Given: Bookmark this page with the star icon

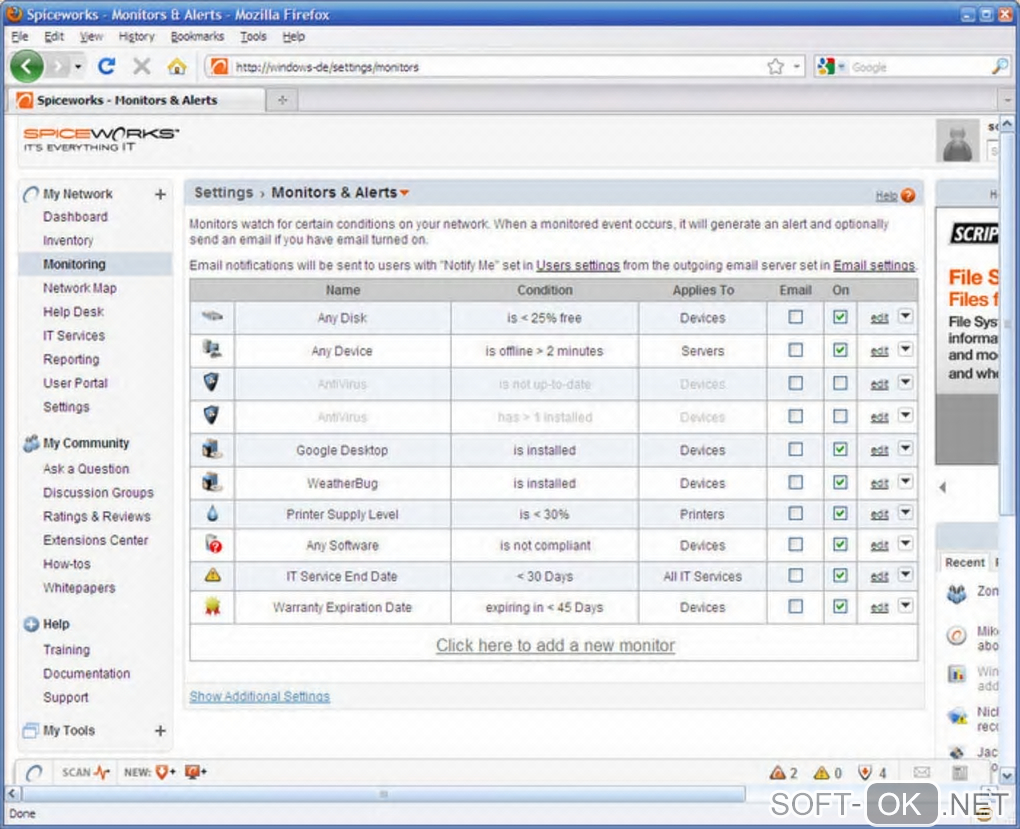Looking at the screenshot, I should pyautogui.click(x=775, y=66).
